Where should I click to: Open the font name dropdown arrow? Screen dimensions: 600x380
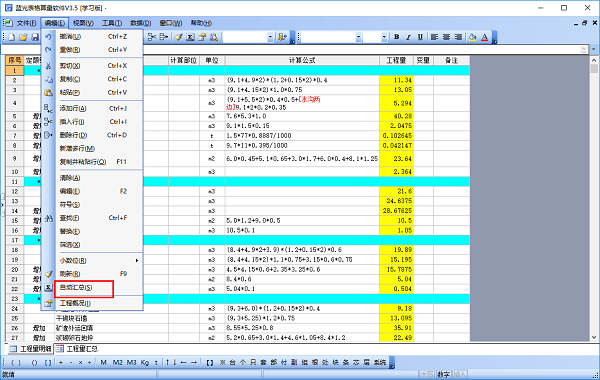click(358, 37)
